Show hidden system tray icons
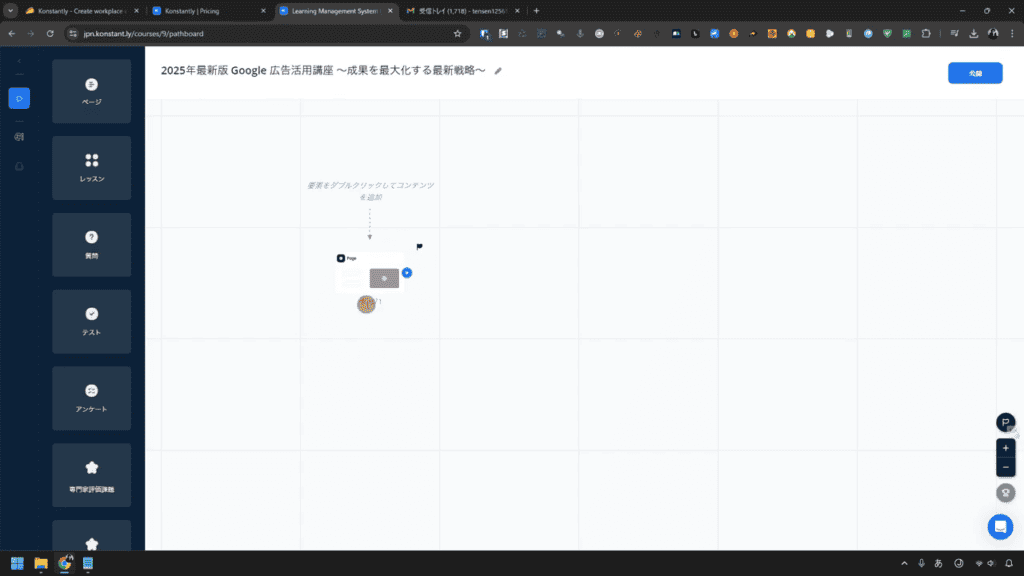 904,563
